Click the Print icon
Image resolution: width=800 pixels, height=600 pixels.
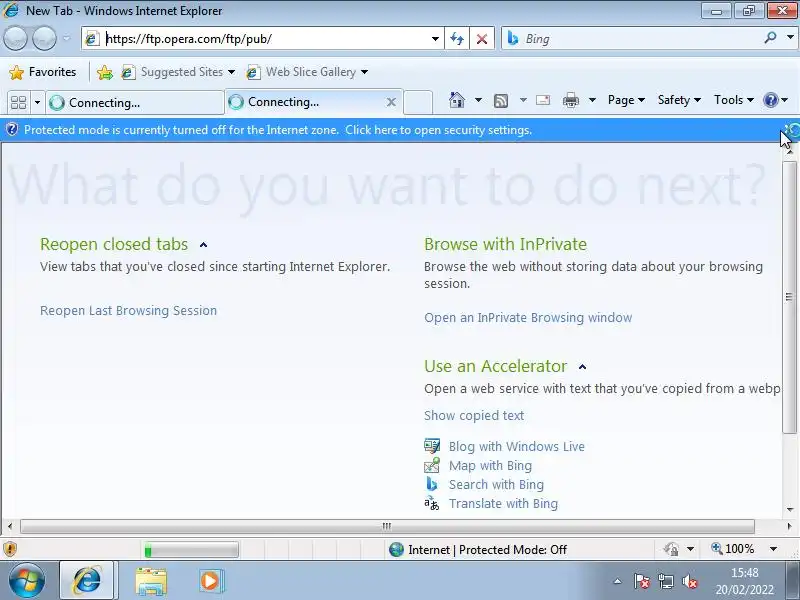pyautogui.click(x=570, y=100)
